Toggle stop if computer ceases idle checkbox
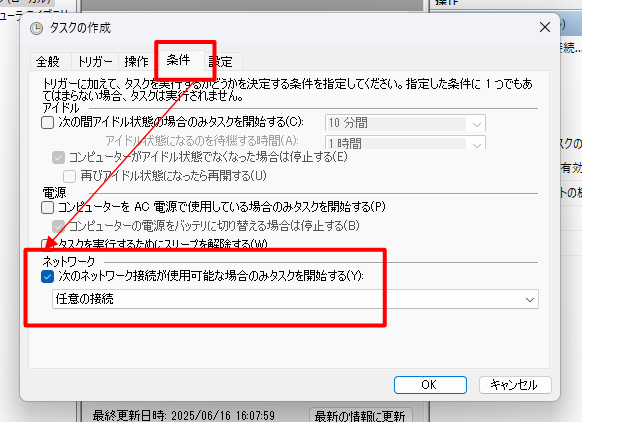 pyautogui.click(x=59, y=157)
